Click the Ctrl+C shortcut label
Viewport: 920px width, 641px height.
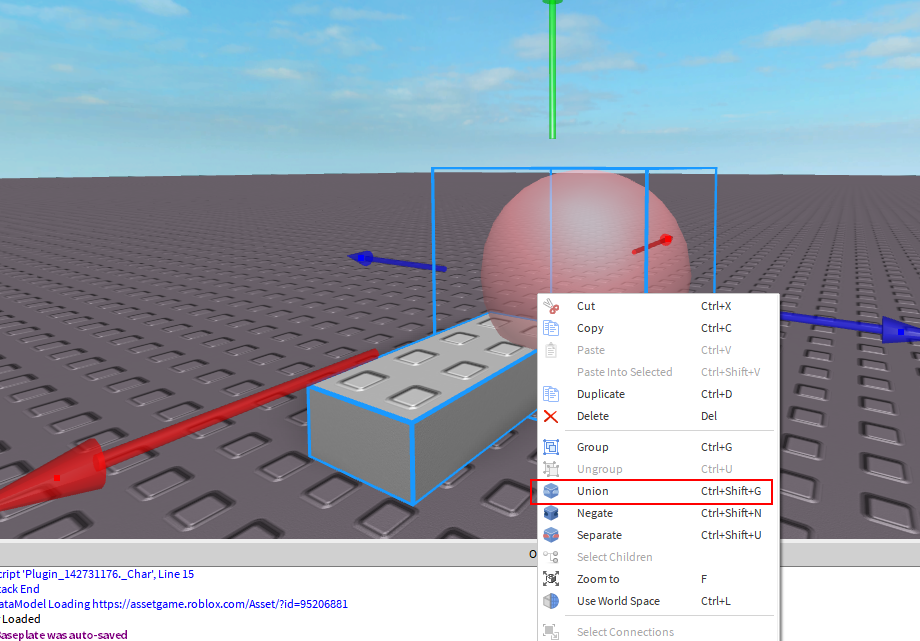click(x=716, y=328)
